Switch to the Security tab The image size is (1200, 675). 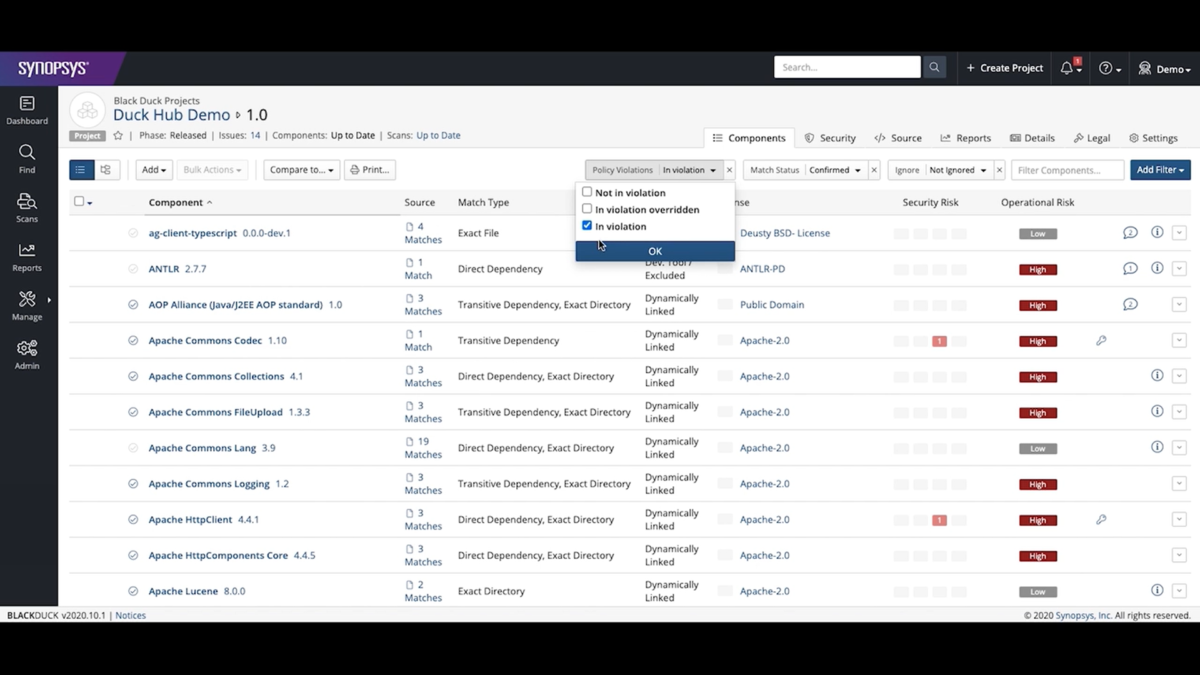click(830, 138)
